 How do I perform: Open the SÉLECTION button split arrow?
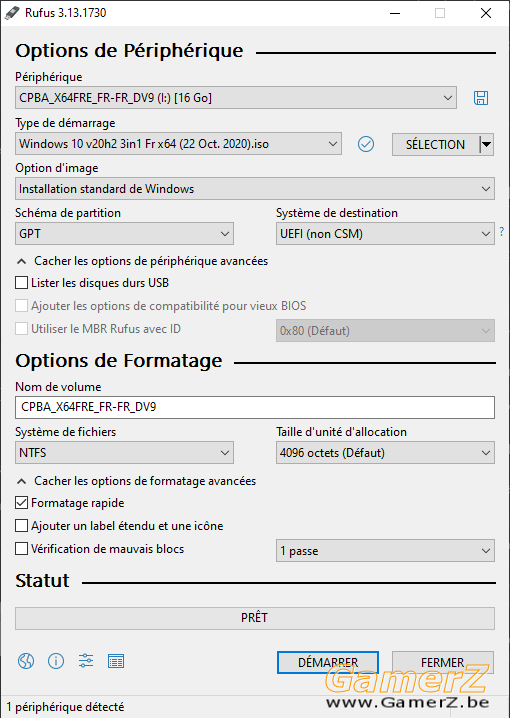coord(487,145)
